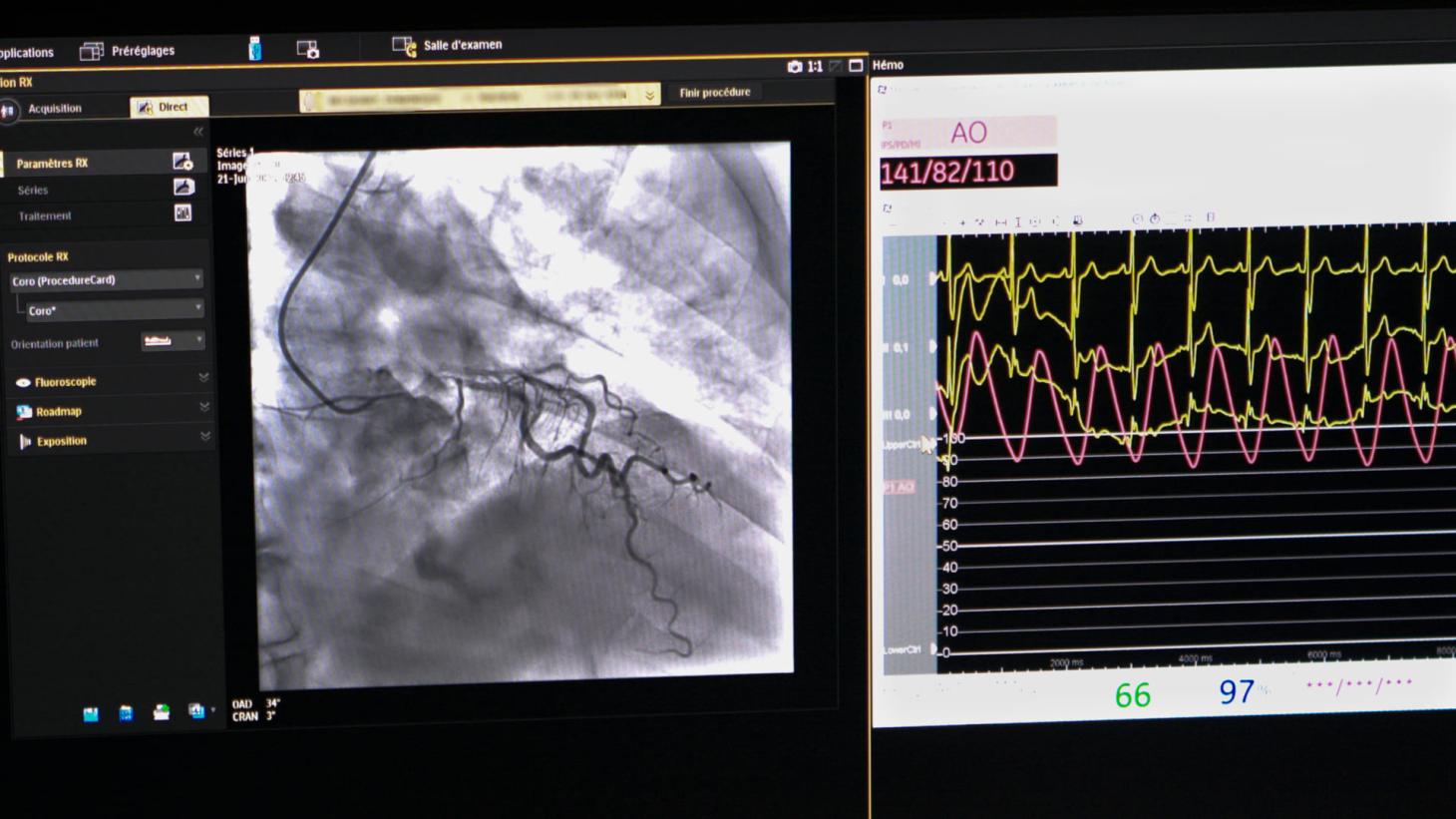Select the Direct tab

point(169,107)
